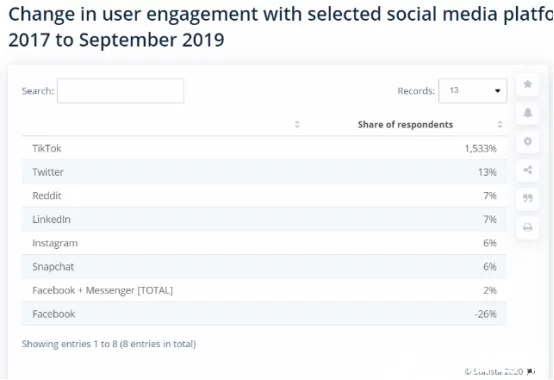Click the Statista 2020 copyright link

pos(494,372)
